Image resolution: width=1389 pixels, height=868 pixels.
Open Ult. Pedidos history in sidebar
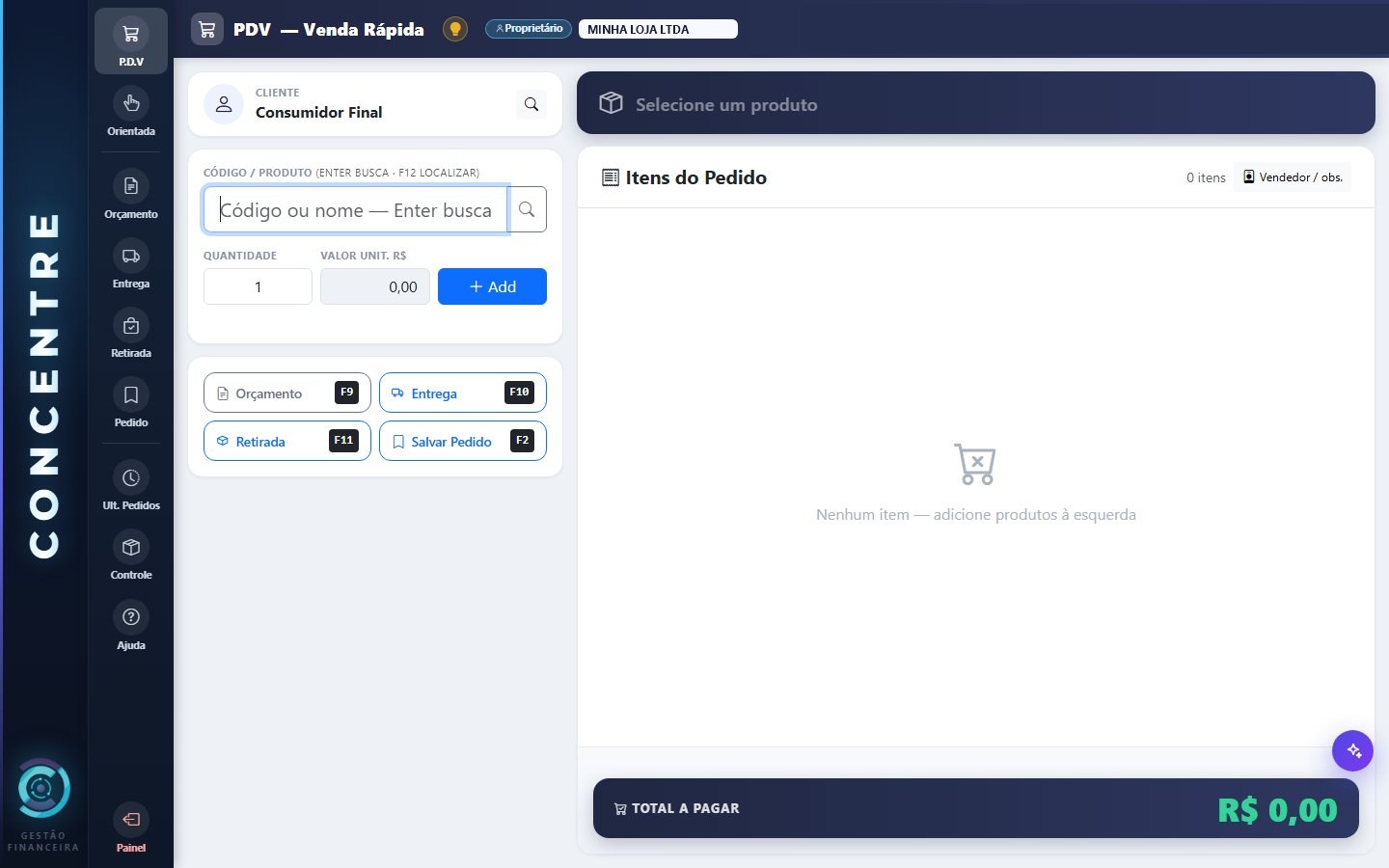point(131,487)
